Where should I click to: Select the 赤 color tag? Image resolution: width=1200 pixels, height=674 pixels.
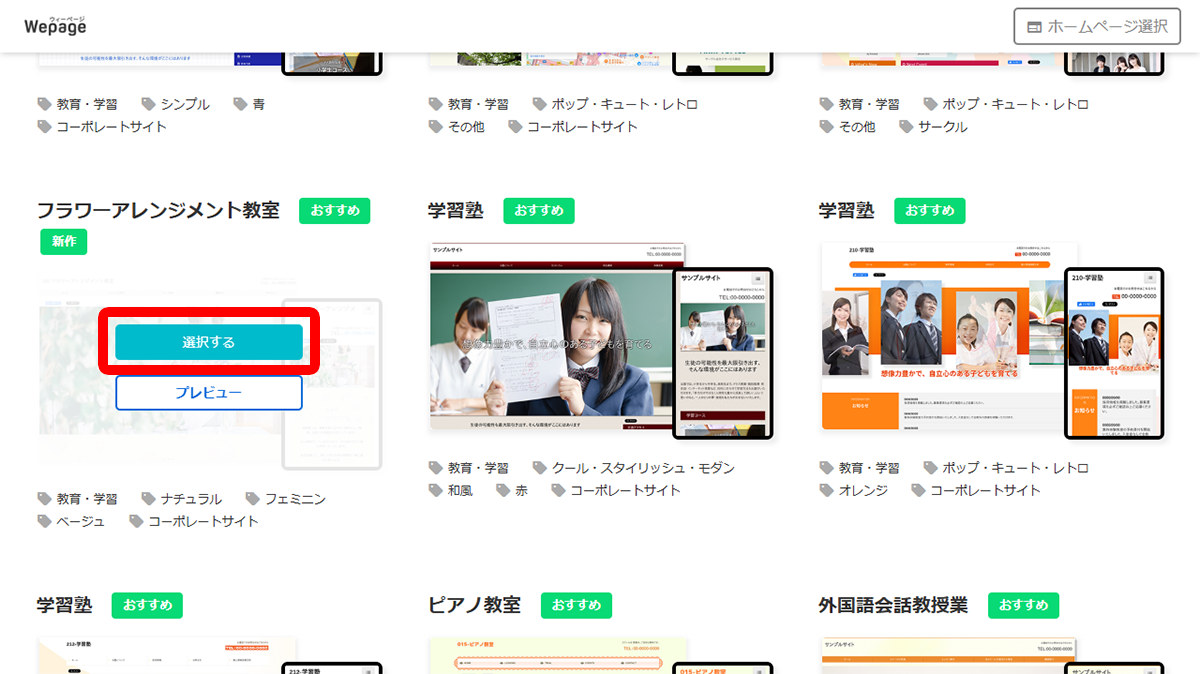coord(520,490)
